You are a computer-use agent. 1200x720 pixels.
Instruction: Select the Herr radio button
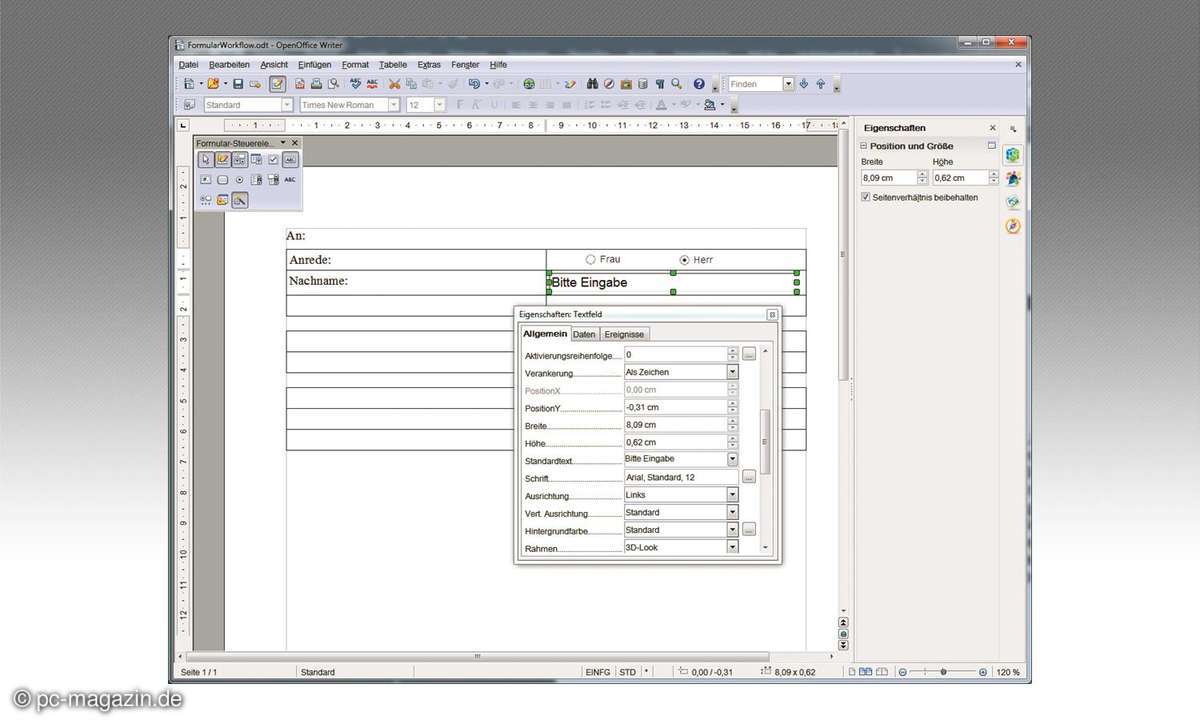coord(684,259)
